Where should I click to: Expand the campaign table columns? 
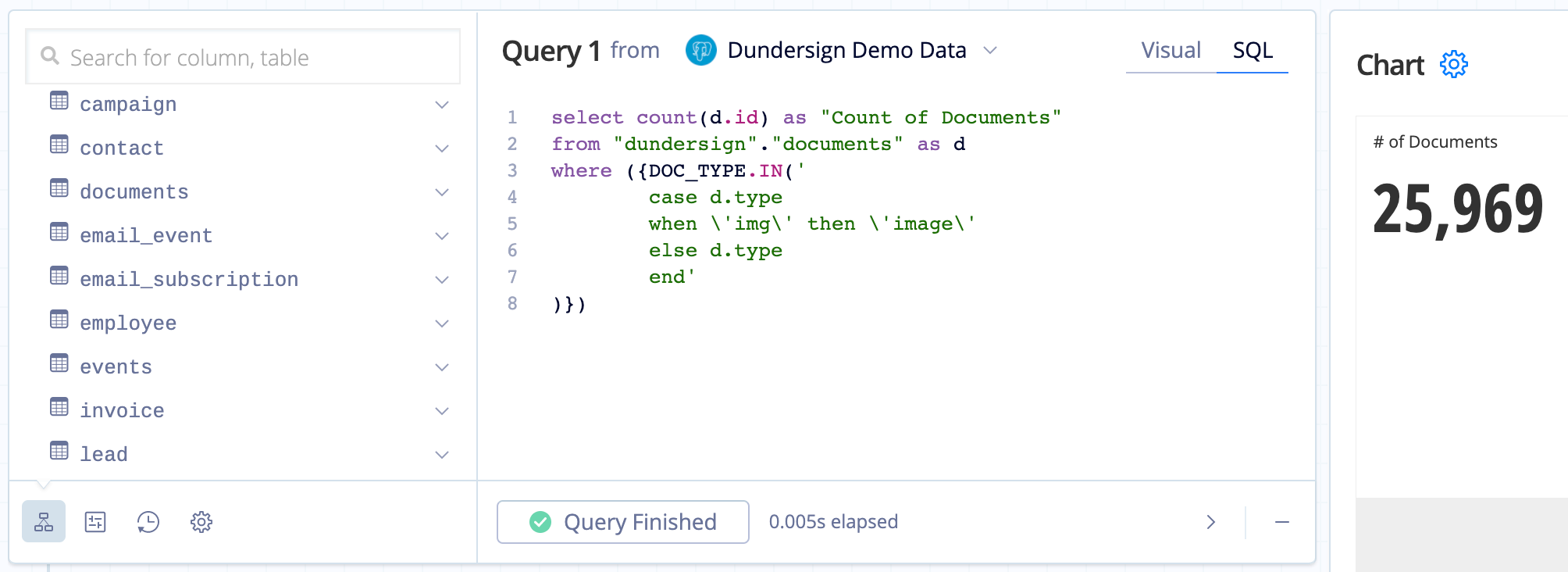pos(442,105)
